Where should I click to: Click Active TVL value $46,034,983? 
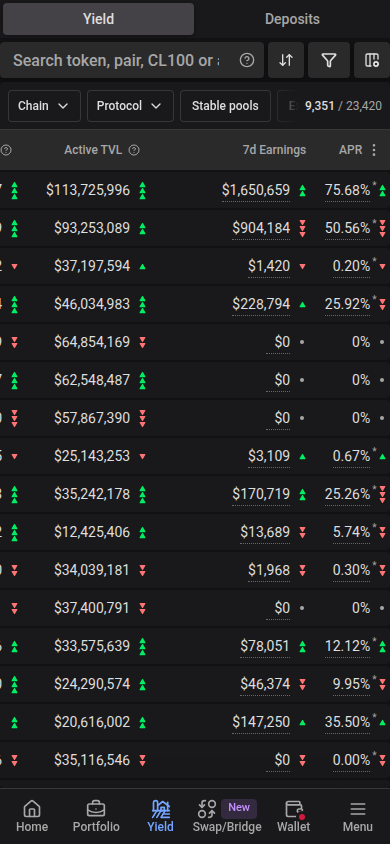click(x=92, y=305)
